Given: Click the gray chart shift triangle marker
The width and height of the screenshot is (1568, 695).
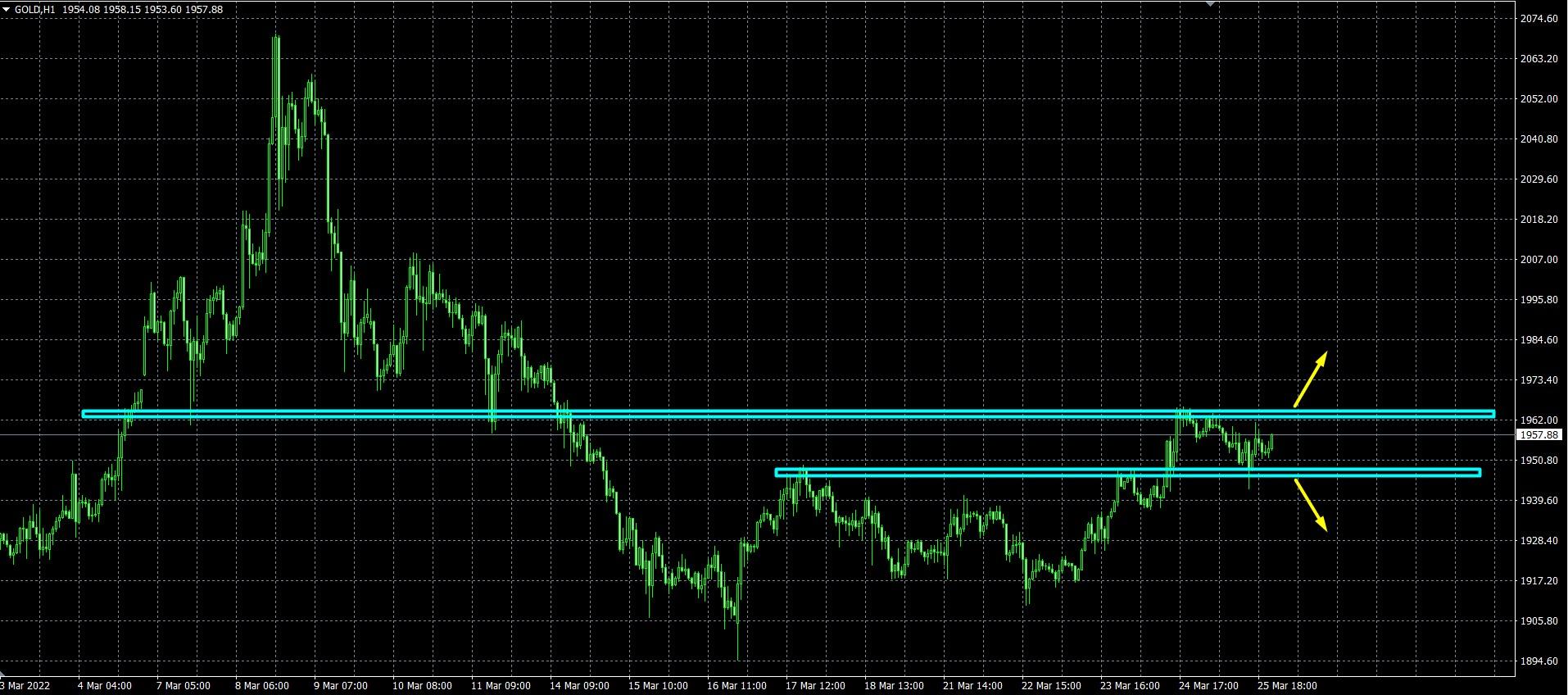Looking at the screenshot, I should [1210, 3].
